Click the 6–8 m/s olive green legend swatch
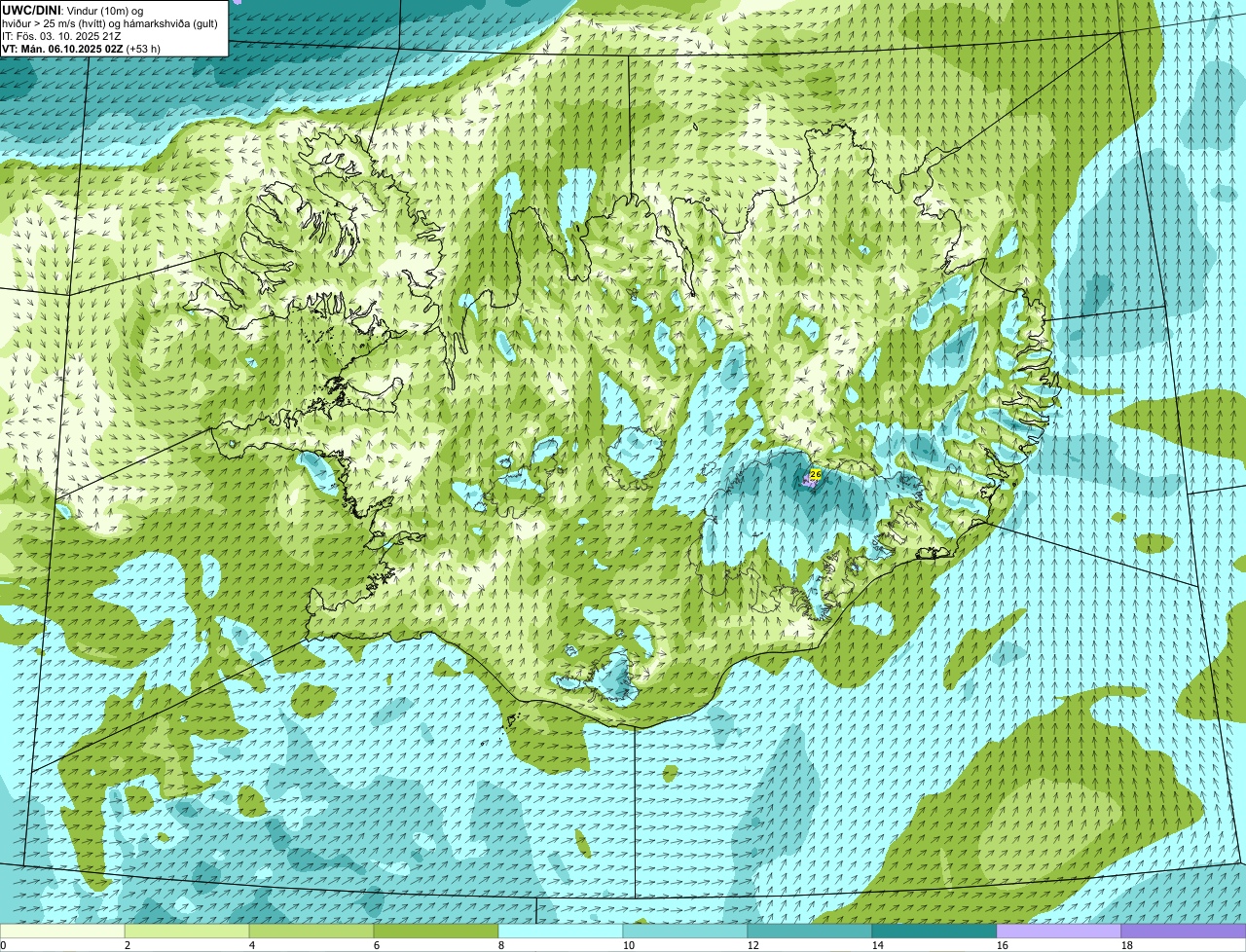 [x=436, y=931]
